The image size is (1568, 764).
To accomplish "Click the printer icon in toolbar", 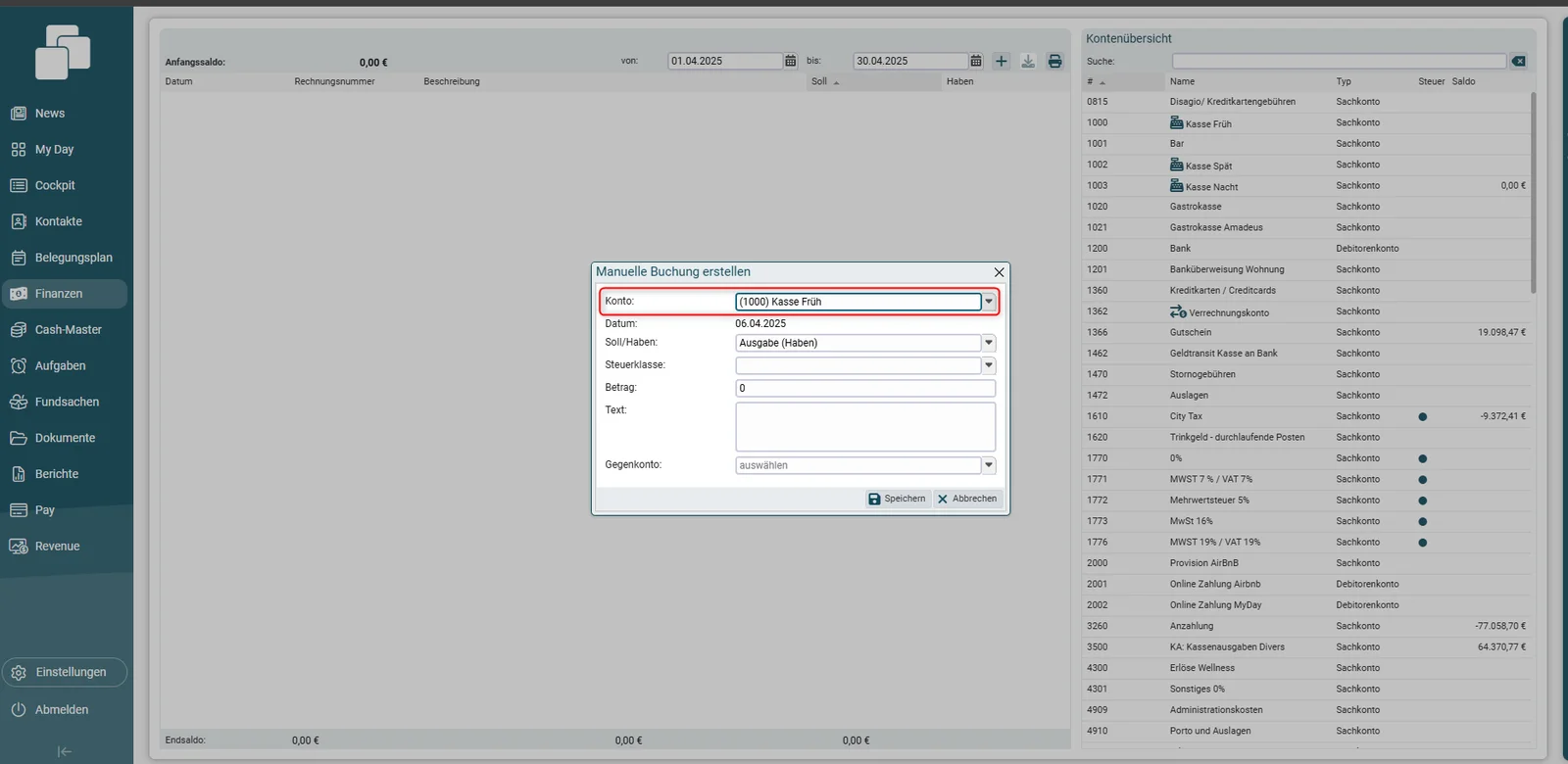I will pos(1054,61).
